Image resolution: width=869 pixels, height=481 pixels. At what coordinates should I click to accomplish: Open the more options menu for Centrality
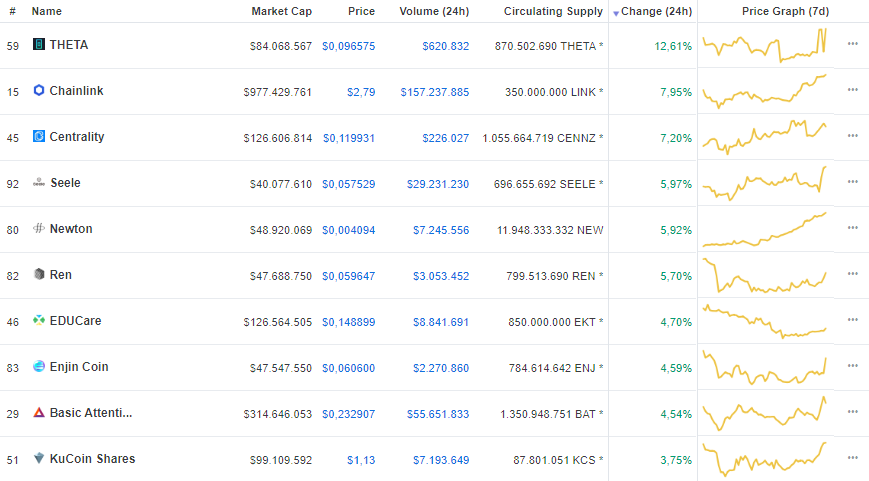(852, 136)
